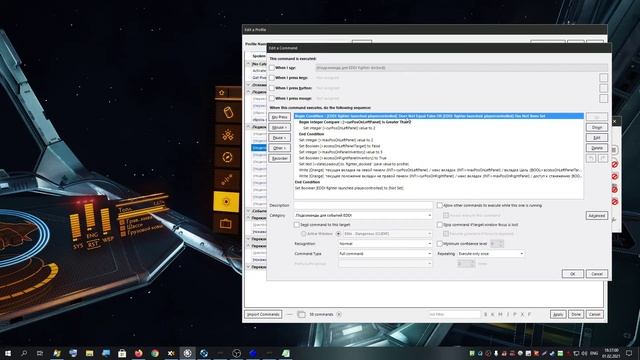Check 'Send command to this target'
This screenshot has height=360, width=640.
297,225
